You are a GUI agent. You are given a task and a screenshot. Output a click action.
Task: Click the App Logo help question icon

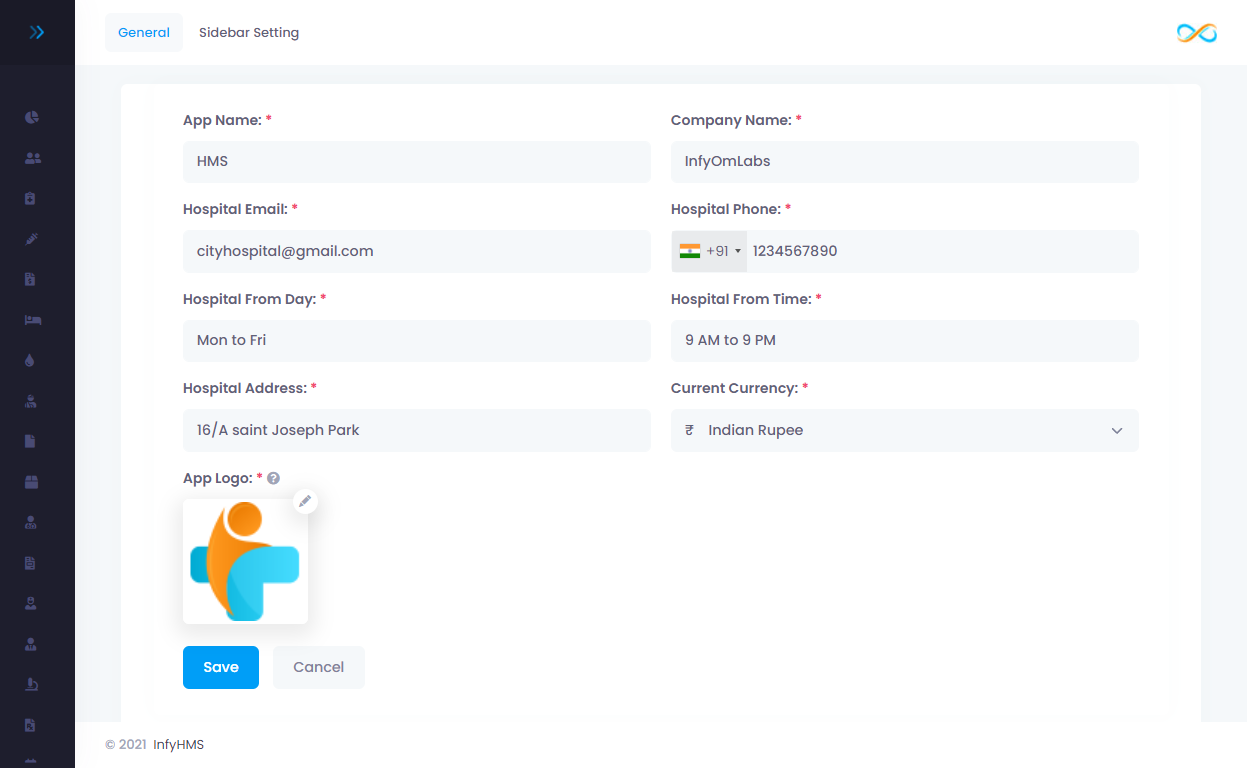point(273,479)
